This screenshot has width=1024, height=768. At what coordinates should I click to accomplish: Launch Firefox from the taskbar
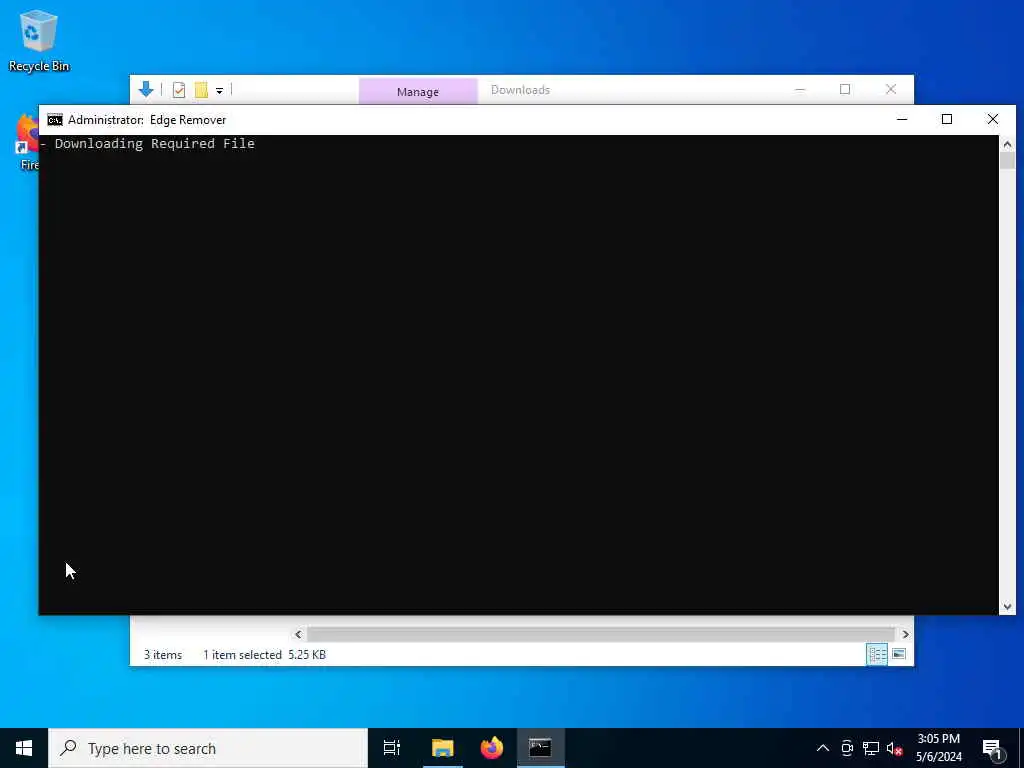pyautogui.click(x=492, y=748)
